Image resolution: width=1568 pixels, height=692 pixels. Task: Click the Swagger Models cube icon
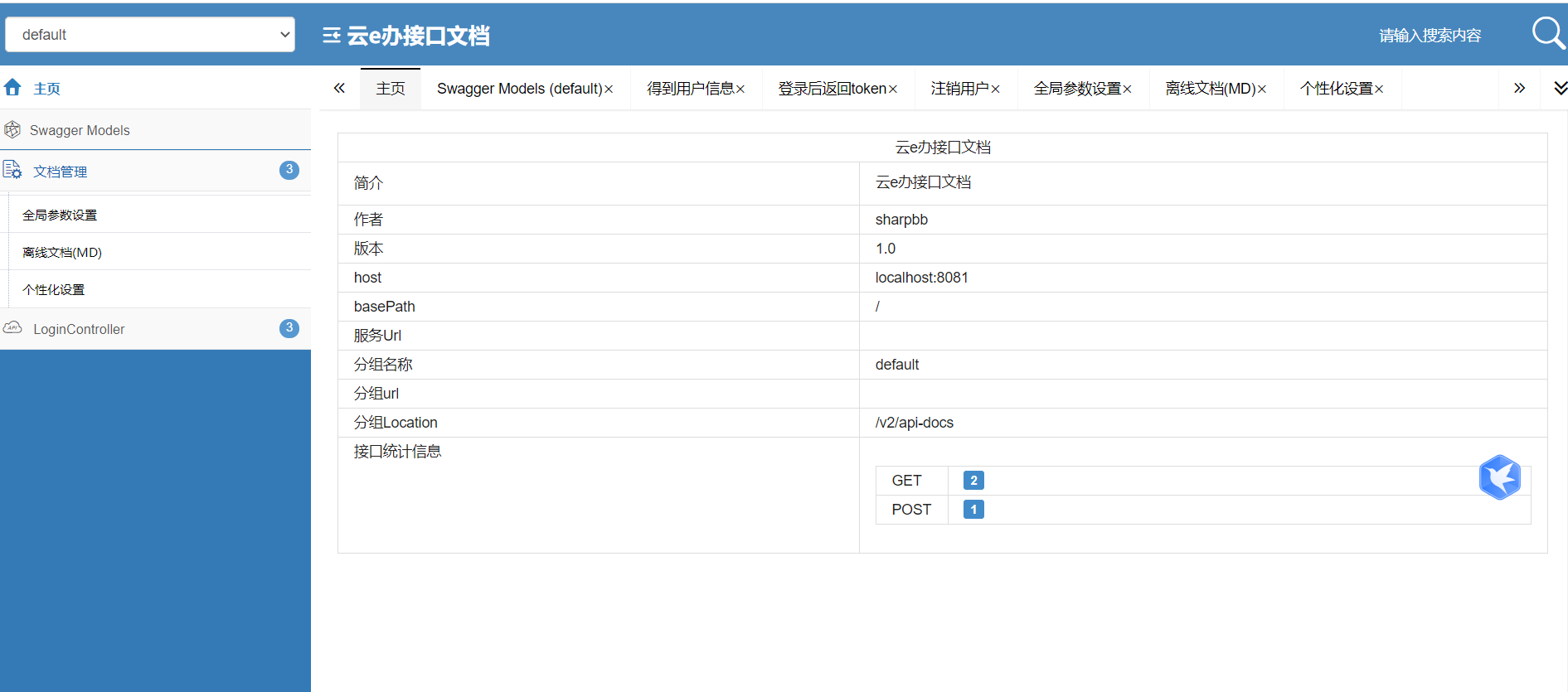[x=12, y=130]
